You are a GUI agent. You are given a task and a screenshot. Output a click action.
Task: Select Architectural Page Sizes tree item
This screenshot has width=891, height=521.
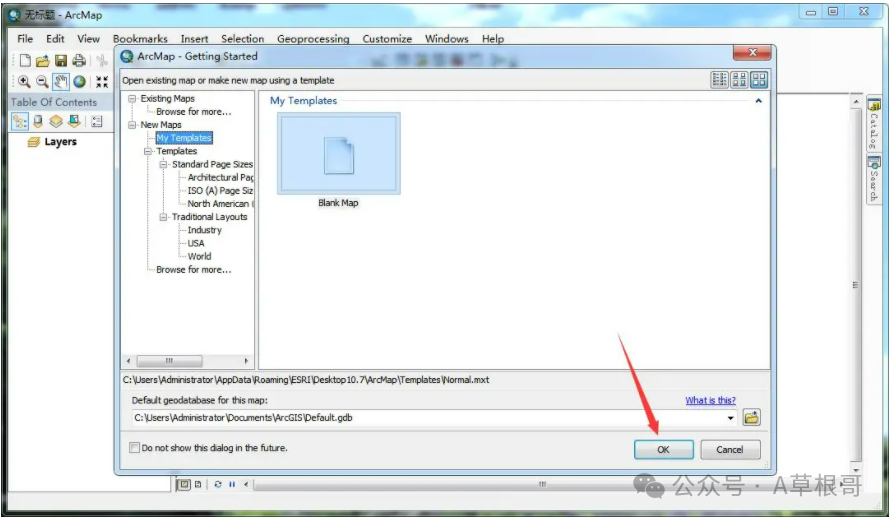220,178
